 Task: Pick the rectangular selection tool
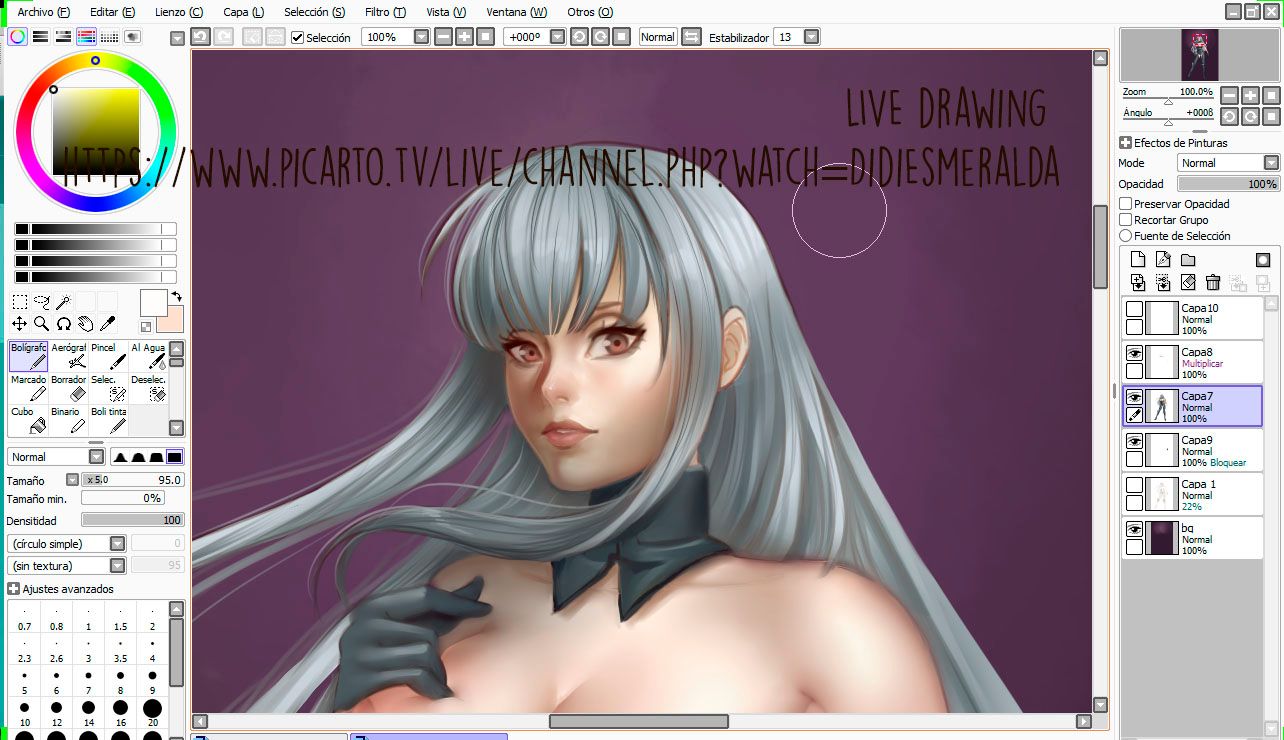coord(20,302)
